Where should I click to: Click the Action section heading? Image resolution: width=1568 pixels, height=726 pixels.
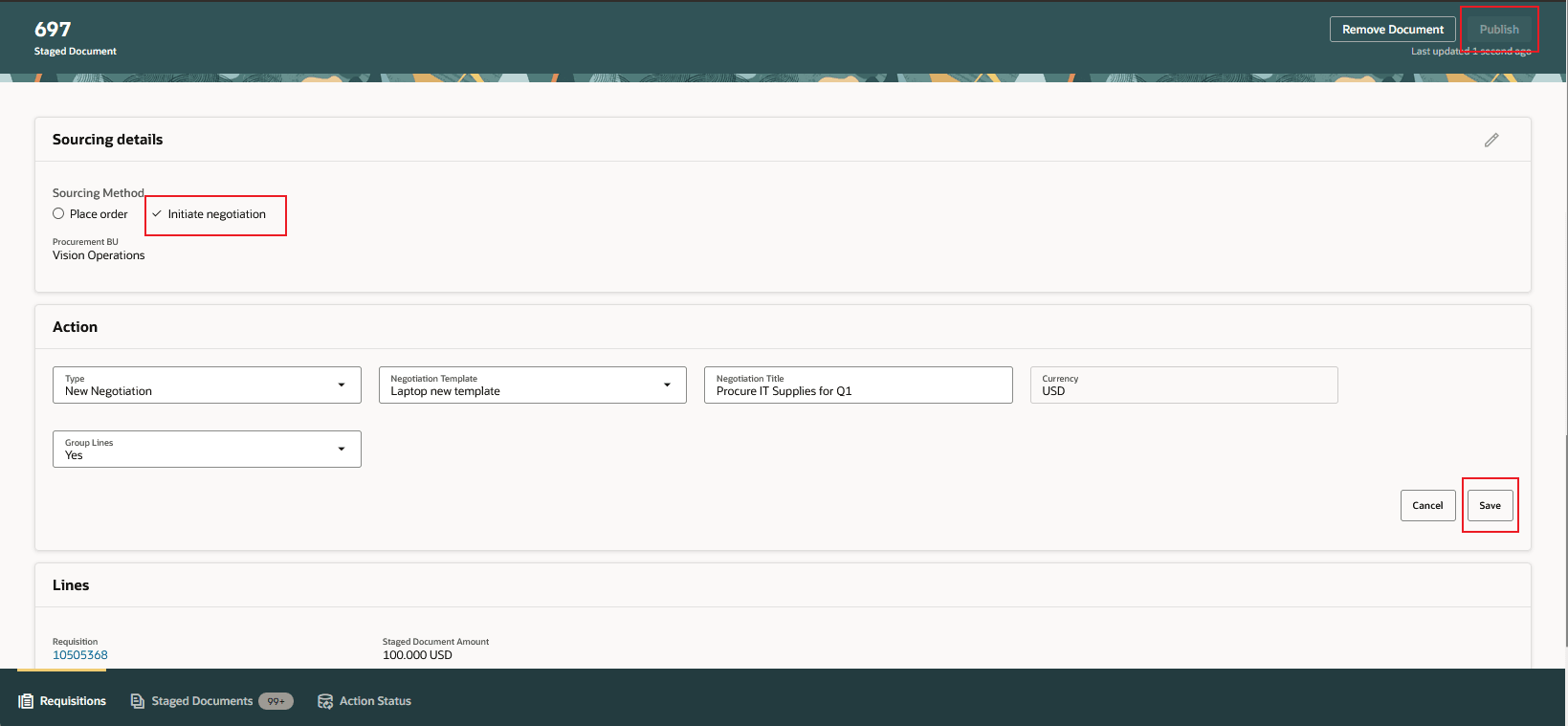75,327
